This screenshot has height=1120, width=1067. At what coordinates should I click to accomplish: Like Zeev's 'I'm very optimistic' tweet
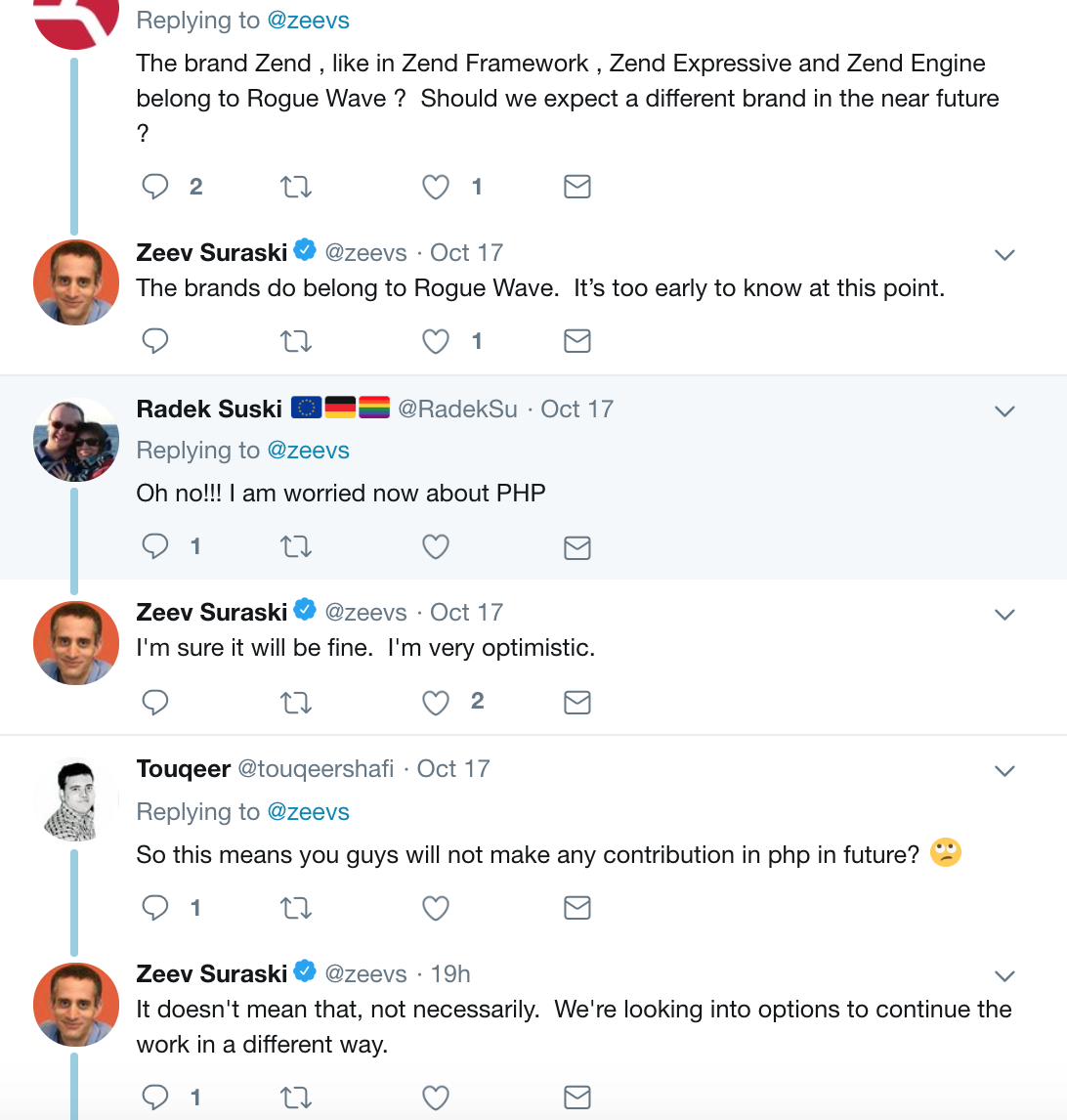click(436, 702)
